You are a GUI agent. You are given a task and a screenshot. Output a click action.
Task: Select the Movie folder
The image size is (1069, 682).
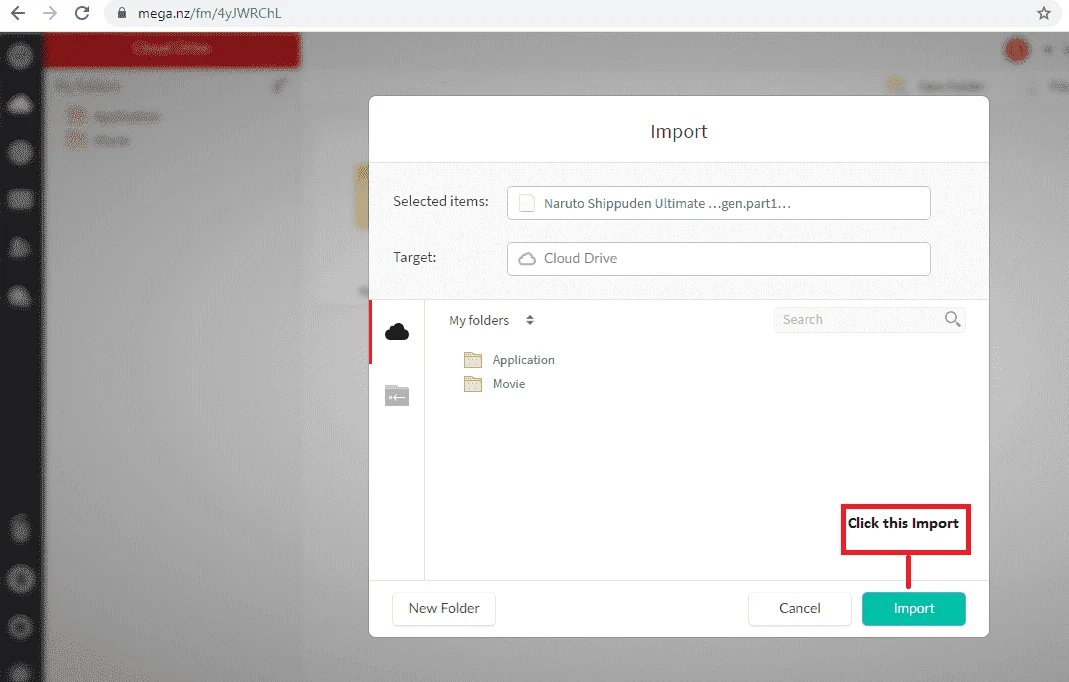509,383
